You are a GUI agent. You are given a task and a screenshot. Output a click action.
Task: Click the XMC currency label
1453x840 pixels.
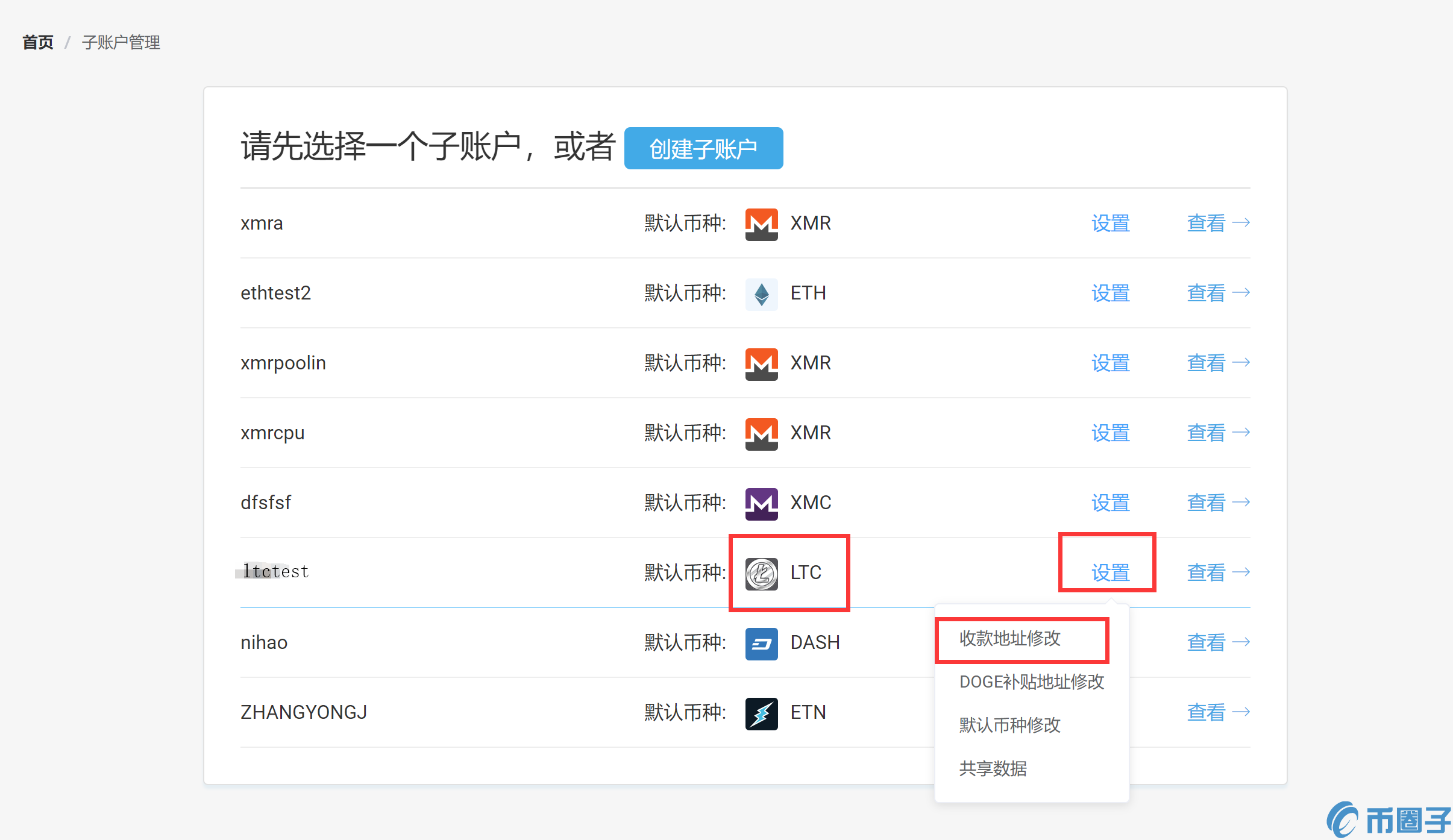[x=811, y=503]
